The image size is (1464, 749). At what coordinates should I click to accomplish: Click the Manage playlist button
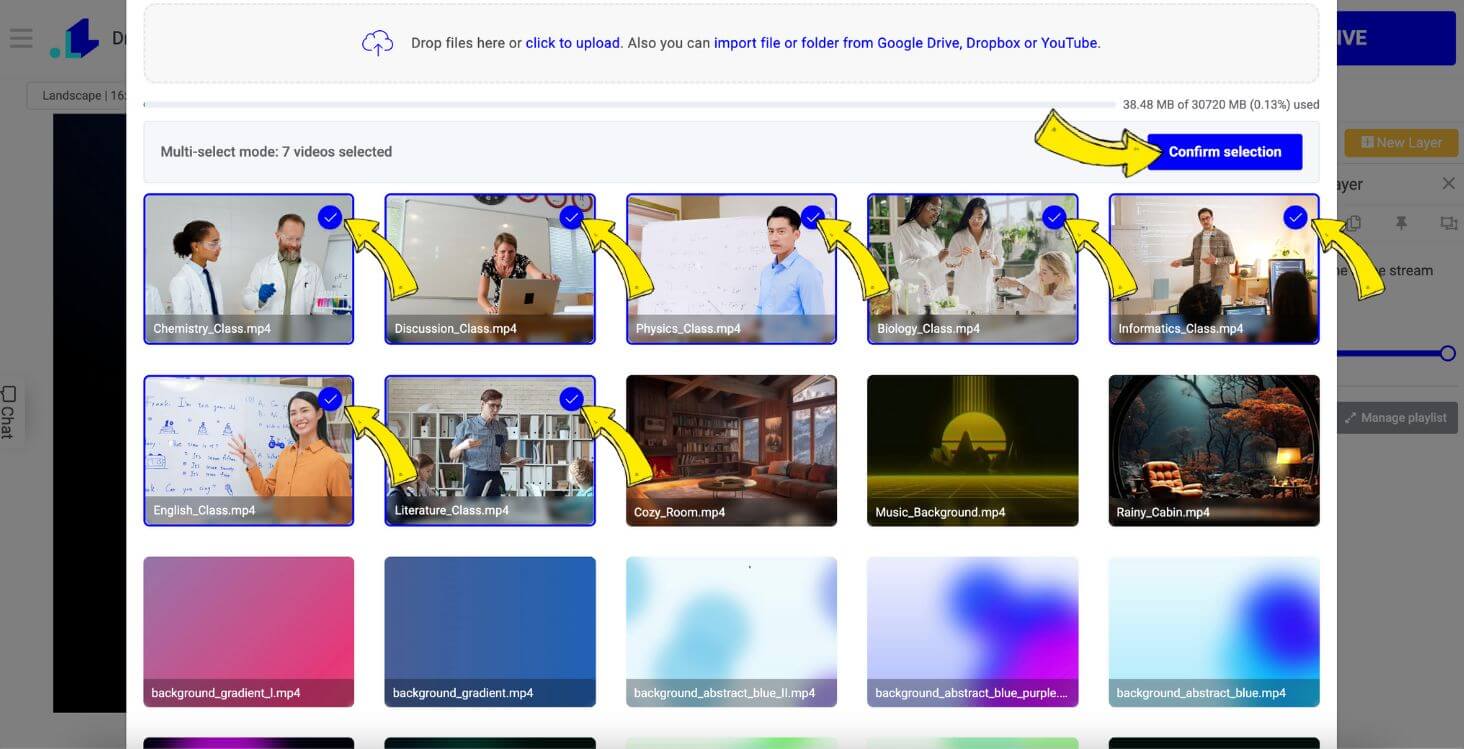(x=1397, y=418)
